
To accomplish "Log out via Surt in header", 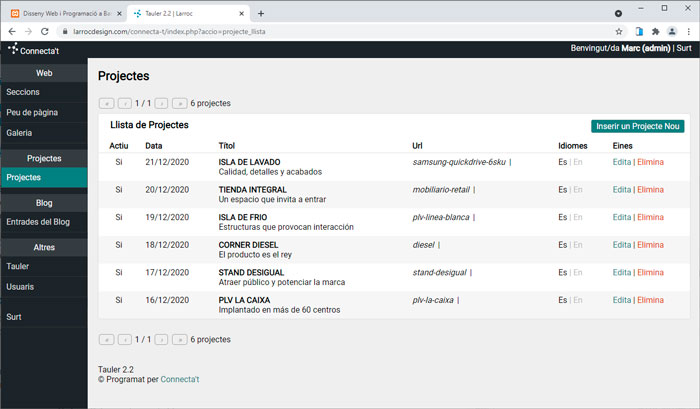I will tap(684, 48).
